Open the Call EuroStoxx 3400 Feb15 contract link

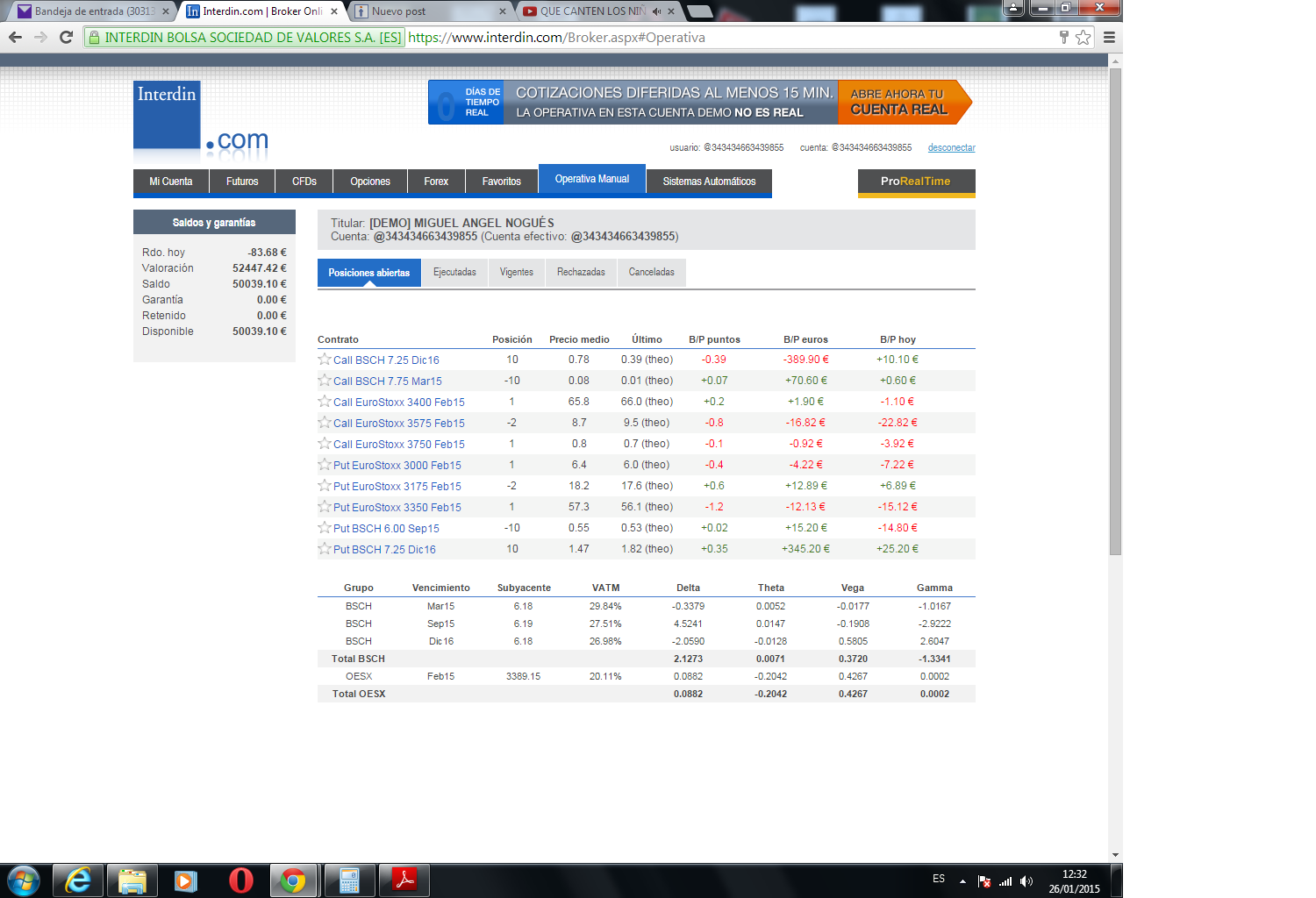399,403
